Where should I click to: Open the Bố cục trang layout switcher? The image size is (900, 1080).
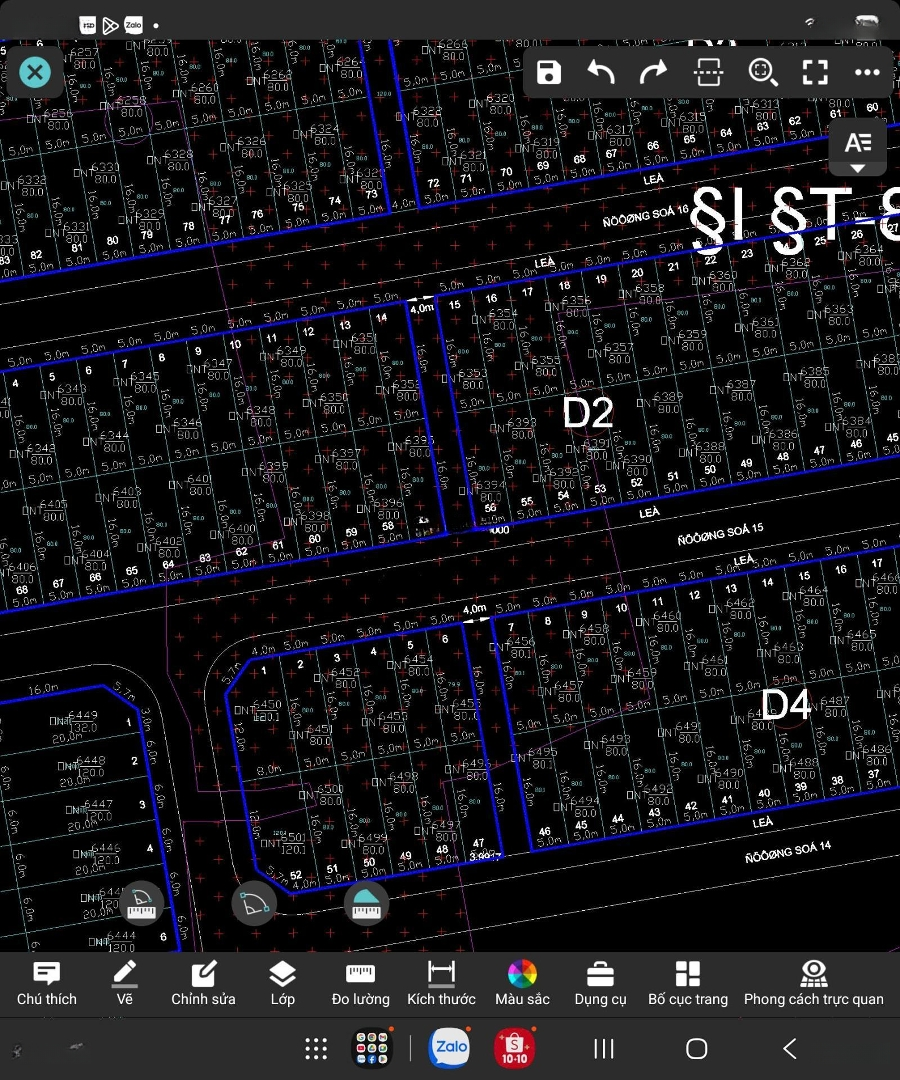tap(688, 983)
